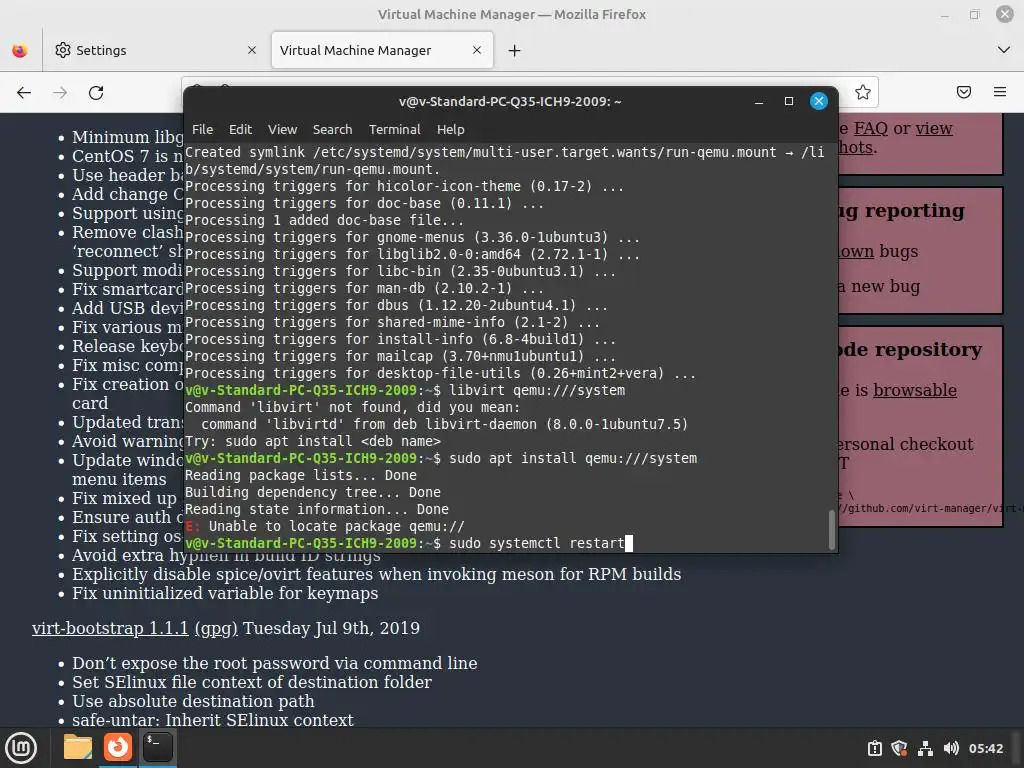Click 'Set SElinux file context of destination folder'
The width and height of the screenshot is (1024, 768).
(252, 682)
